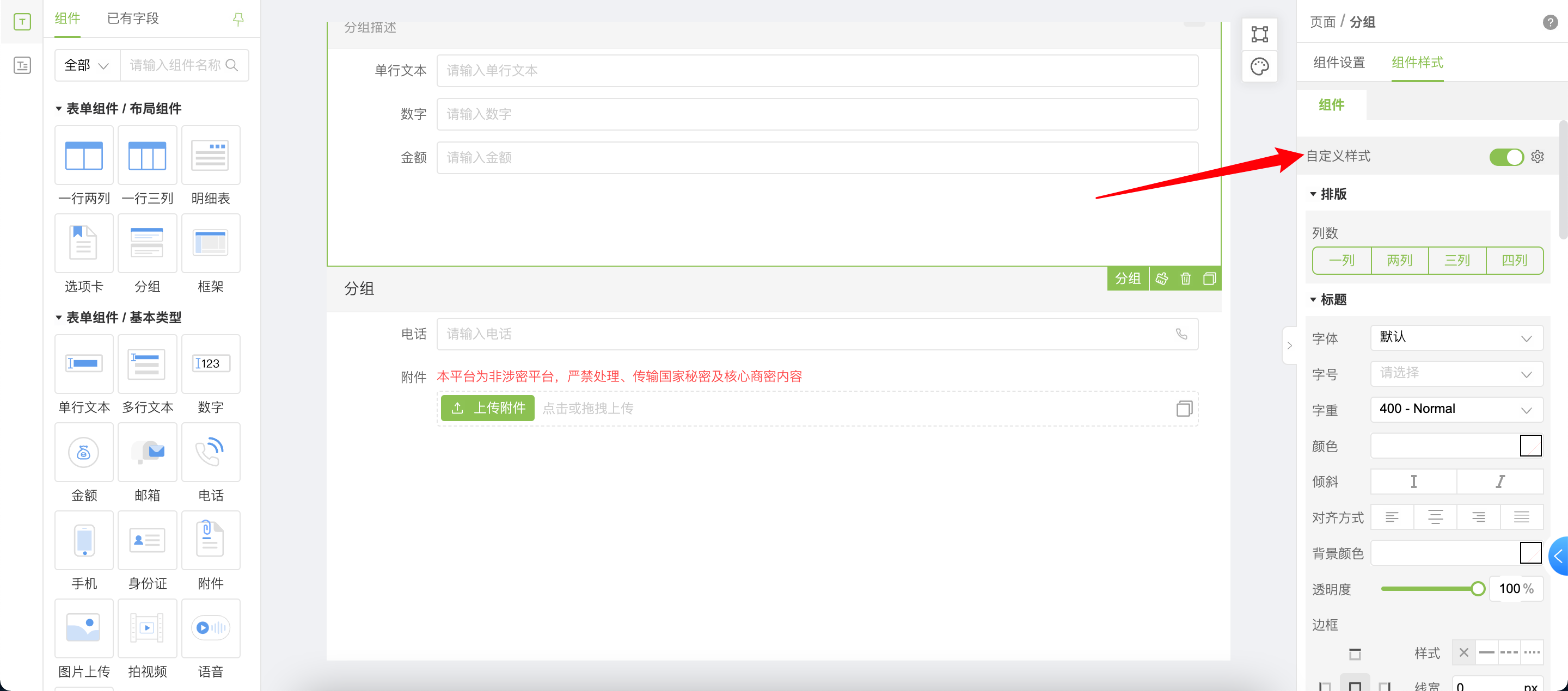
Task: Open the Font (字体) dropdown
Action: click(1456, 337)
